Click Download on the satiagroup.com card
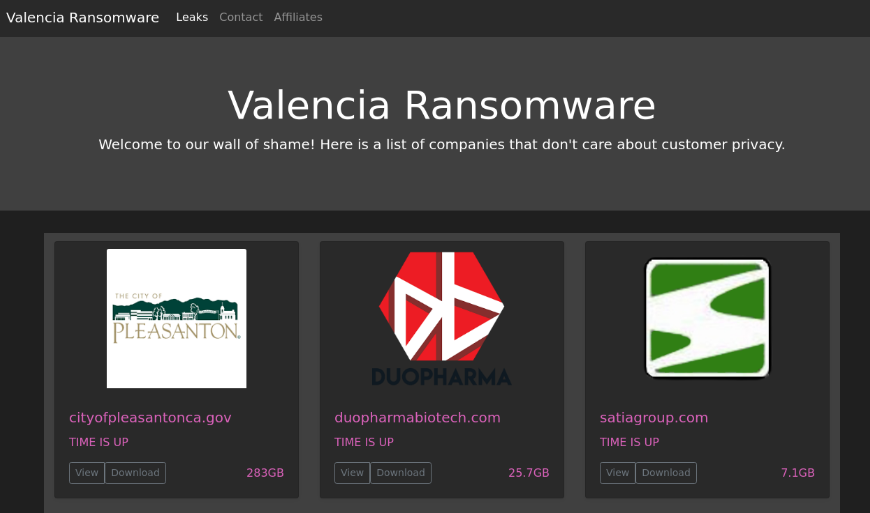Image resolution: width=870 pixels, height=513 pixels. pos(666,473)
